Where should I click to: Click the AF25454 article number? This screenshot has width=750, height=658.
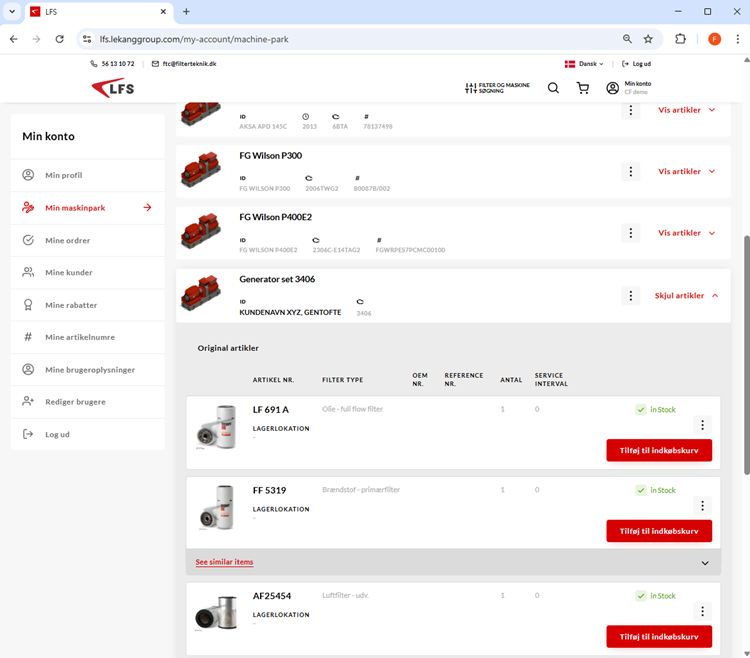(272, 596)
